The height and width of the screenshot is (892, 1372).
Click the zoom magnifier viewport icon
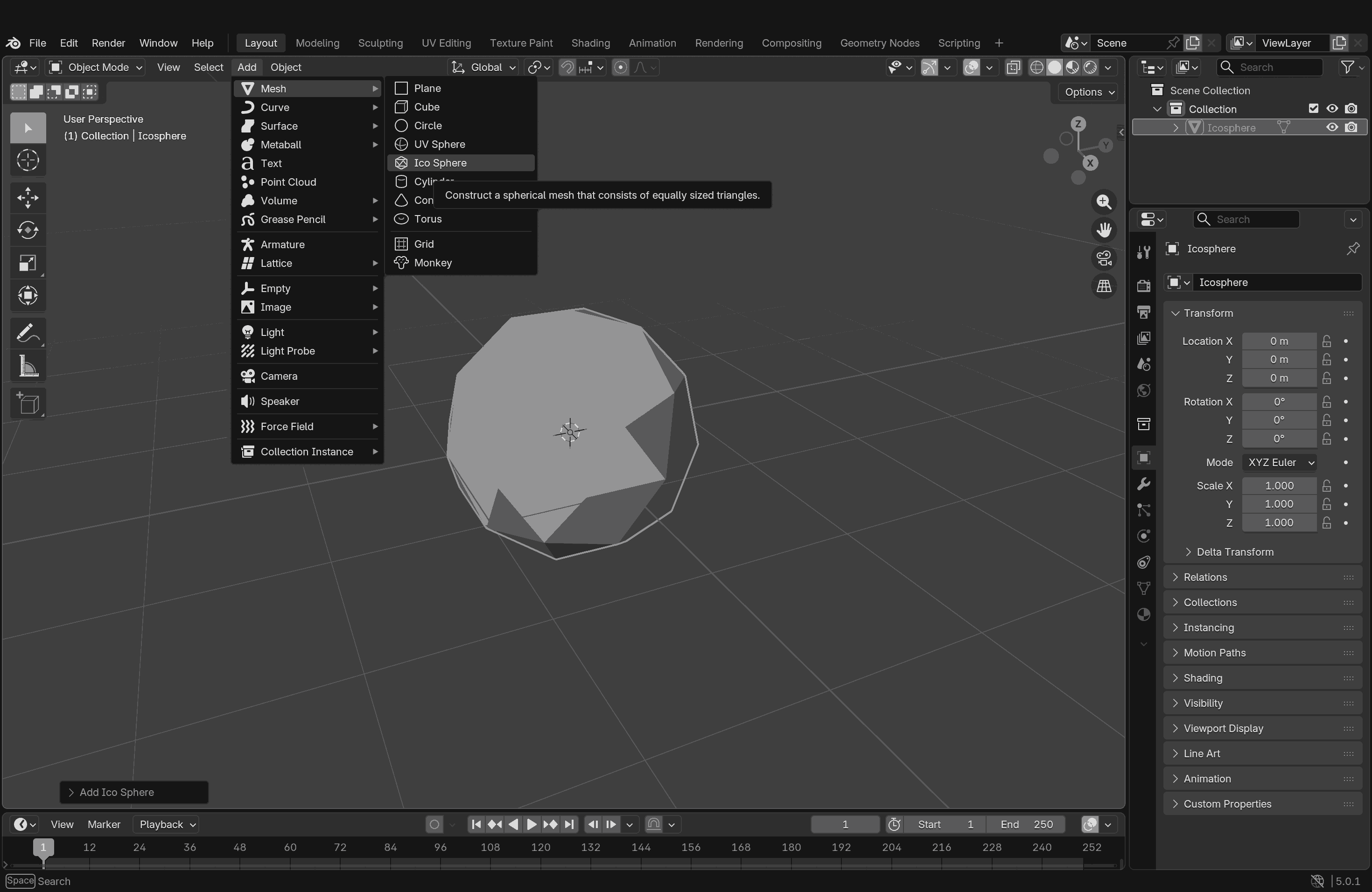[x=1103, y=202]
